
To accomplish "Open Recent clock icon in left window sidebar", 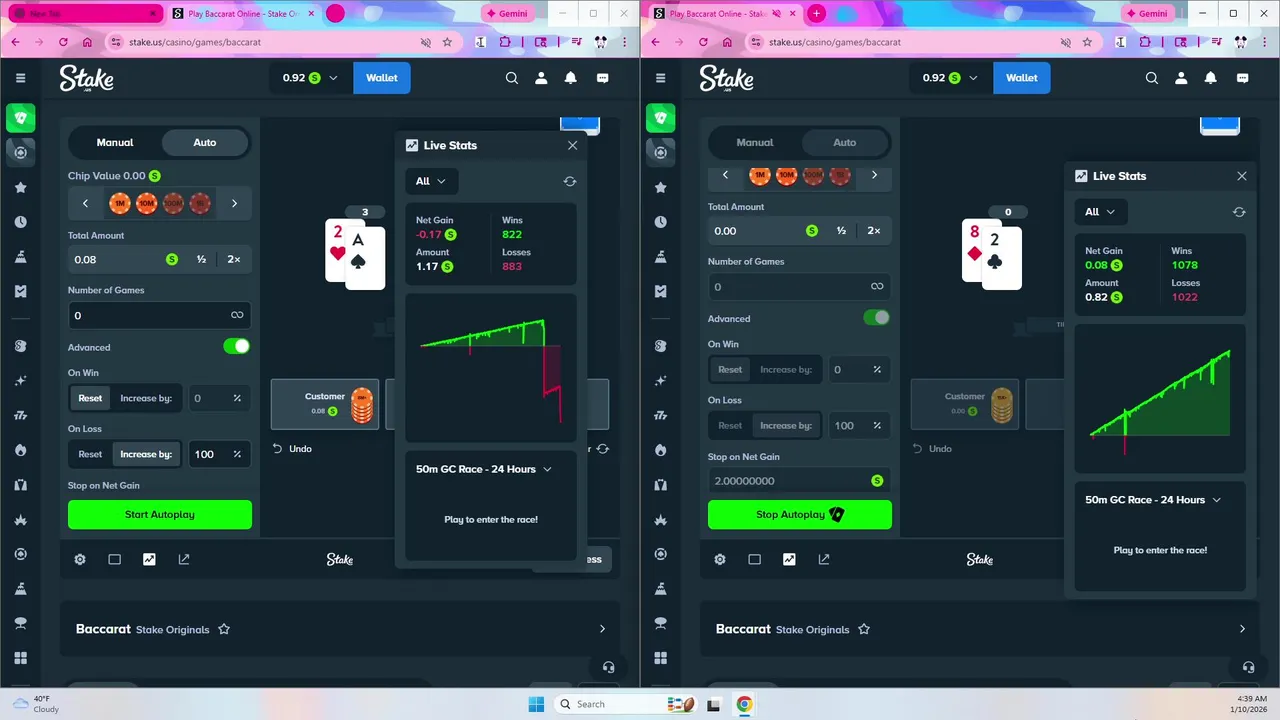I will [x=20, y=222].
